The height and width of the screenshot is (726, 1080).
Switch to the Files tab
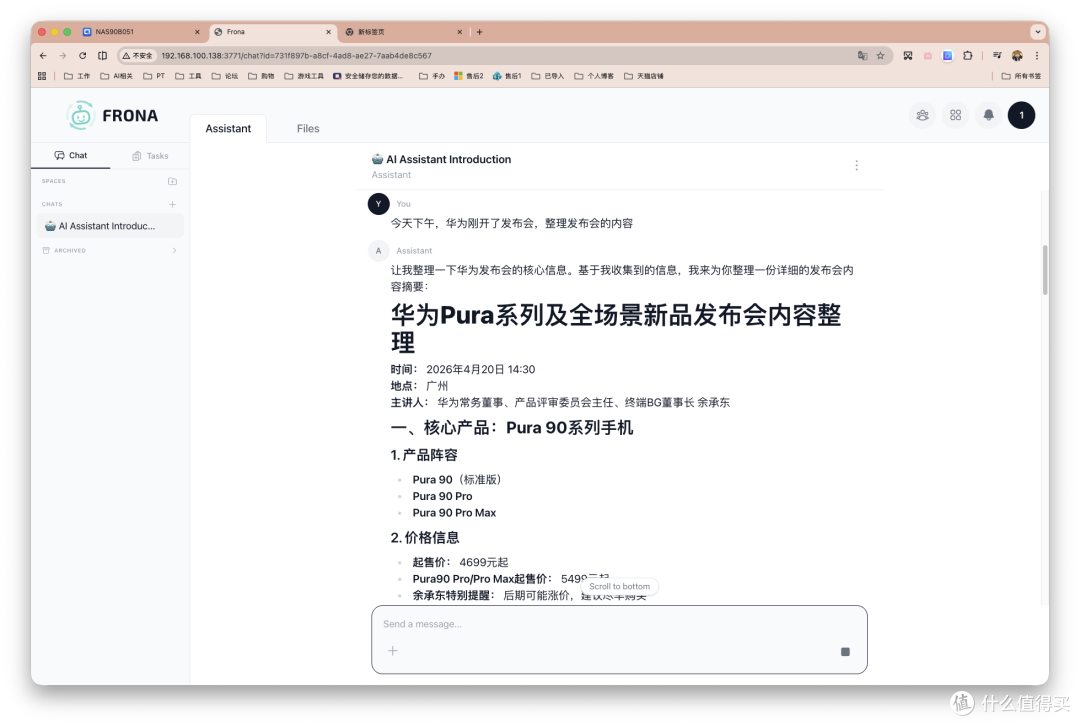308,129
